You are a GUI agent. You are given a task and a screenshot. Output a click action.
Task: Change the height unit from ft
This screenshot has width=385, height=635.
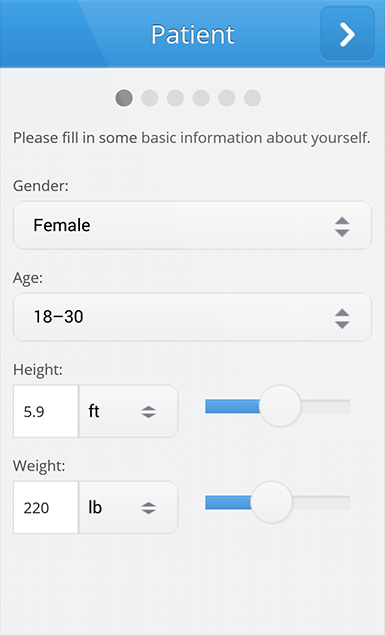[x=128, y=411]
